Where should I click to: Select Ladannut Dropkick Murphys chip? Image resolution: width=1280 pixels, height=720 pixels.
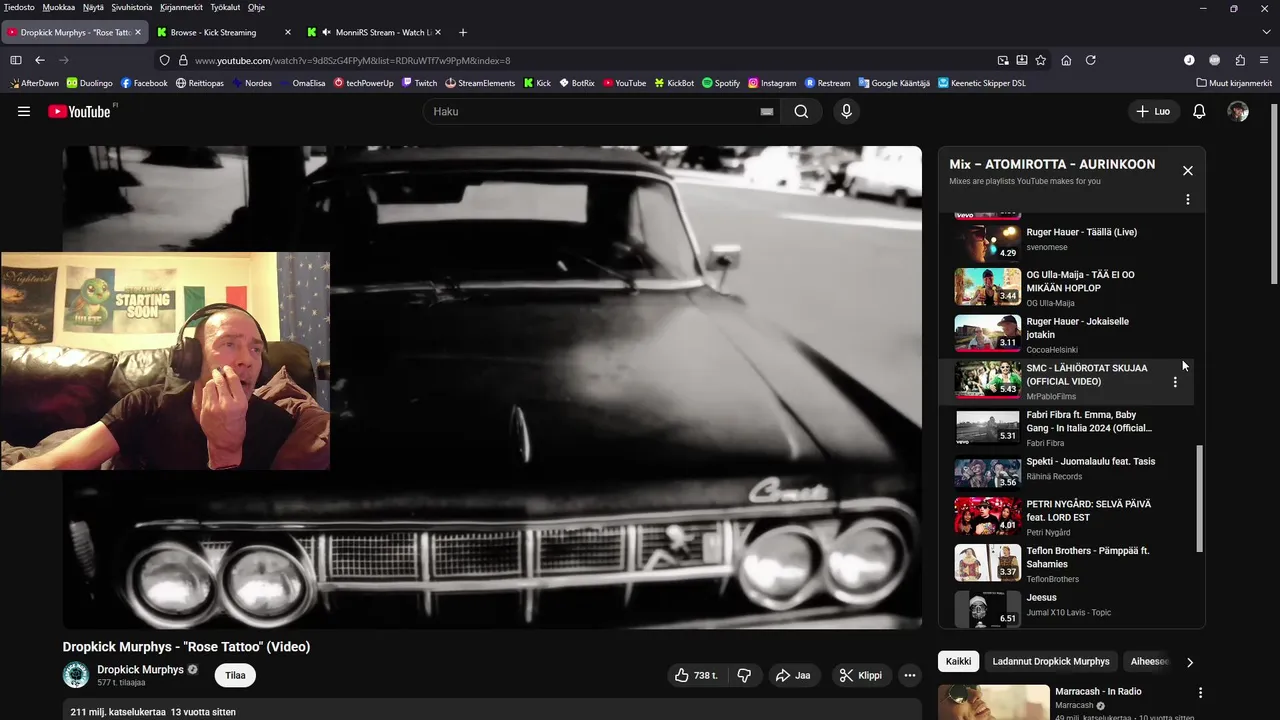point(1050,661)
